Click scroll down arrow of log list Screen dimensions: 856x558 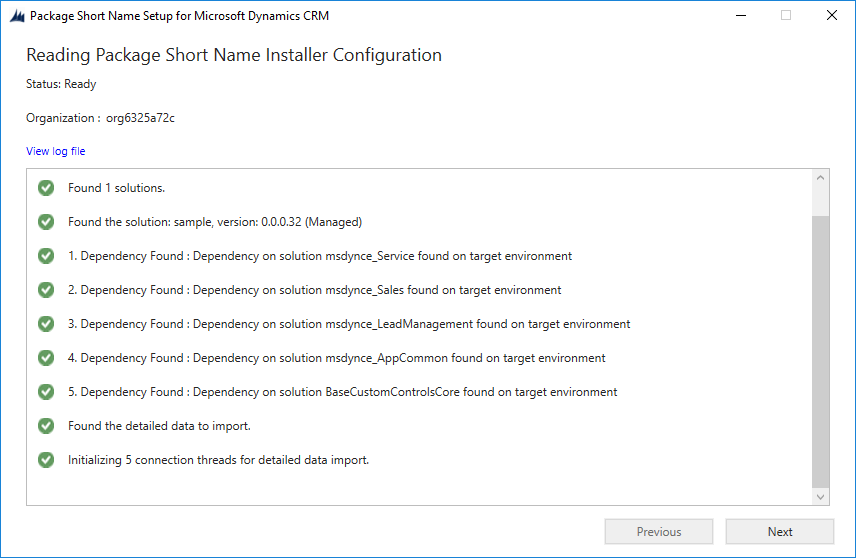pyautogui.click(x=820, y=497)
